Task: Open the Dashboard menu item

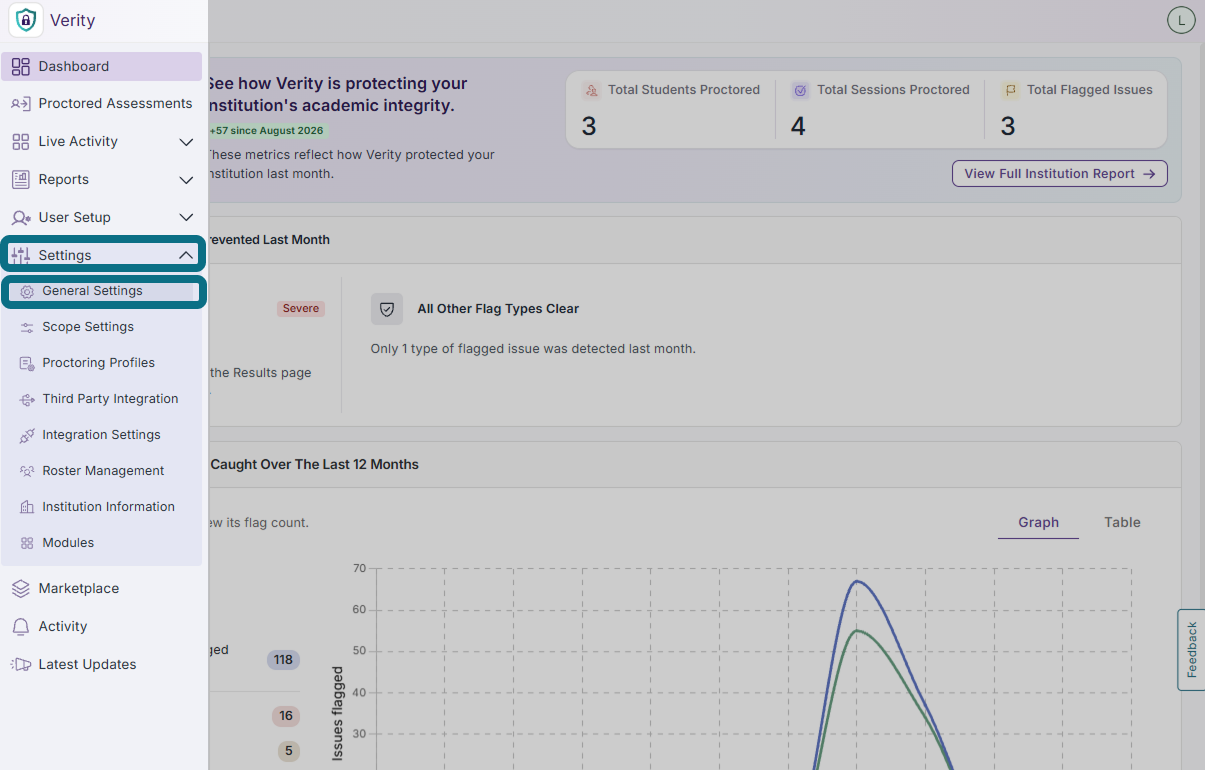Action: pos(102,67)
